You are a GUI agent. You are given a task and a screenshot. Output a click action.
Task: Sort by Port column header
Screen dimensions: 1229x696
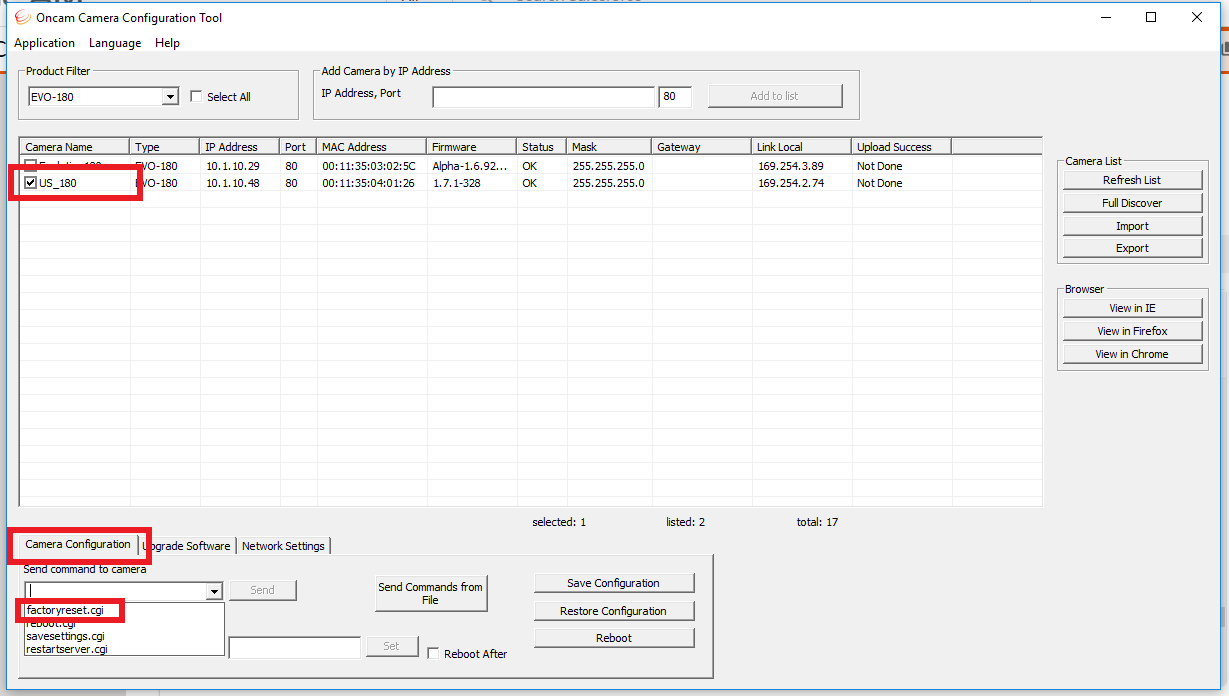pyautogui.click(x=298, y=147)
